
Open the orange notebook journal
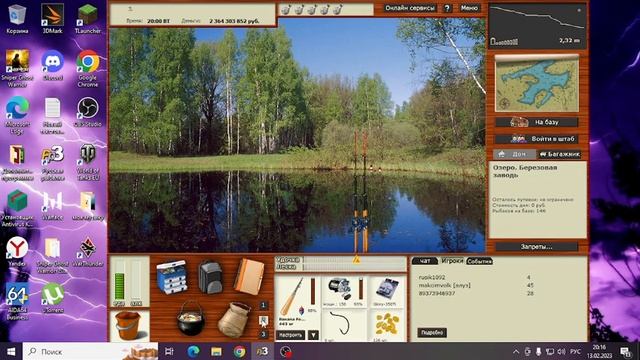(x=249, y=277)
